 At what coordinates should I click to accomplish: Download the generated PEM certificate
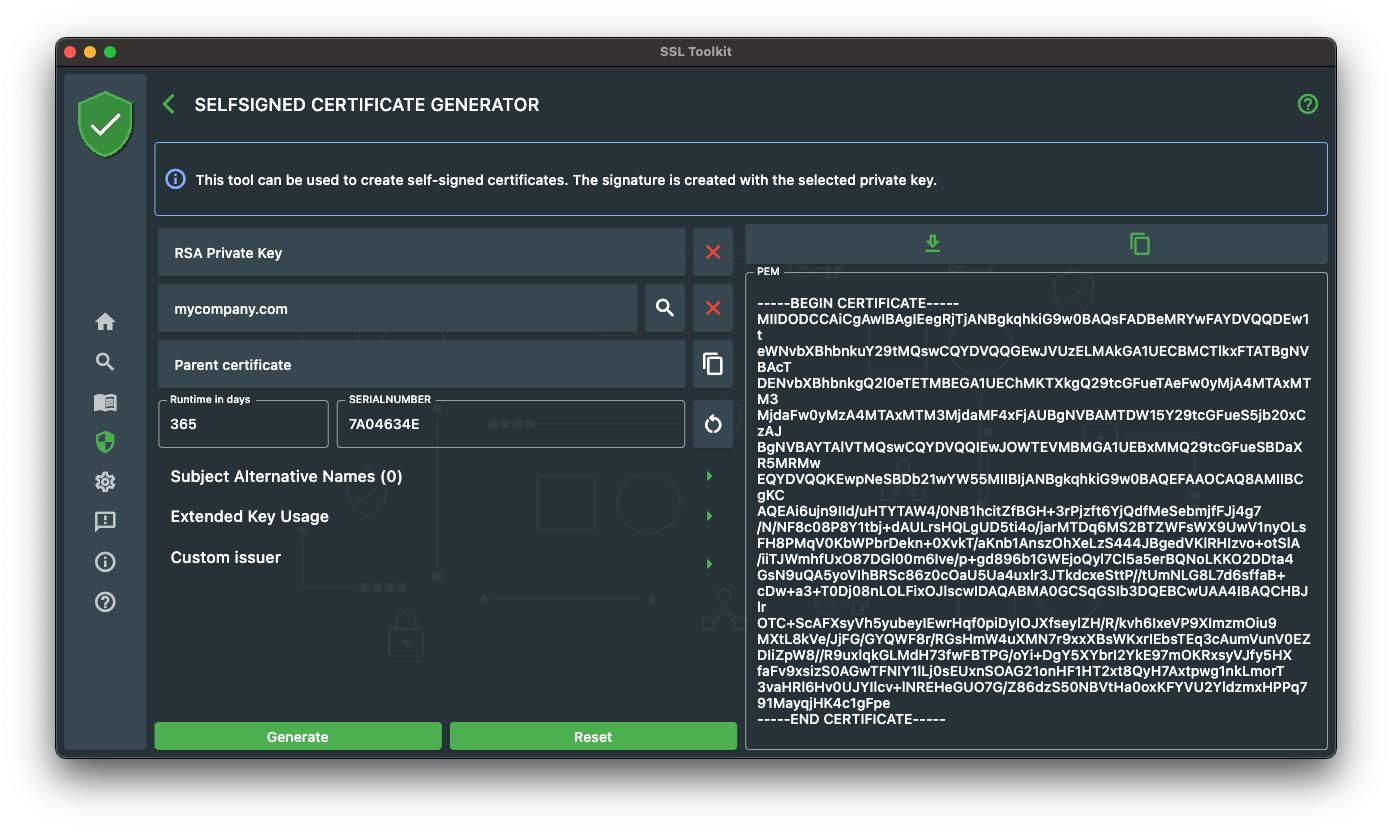(x=932, y=244)
